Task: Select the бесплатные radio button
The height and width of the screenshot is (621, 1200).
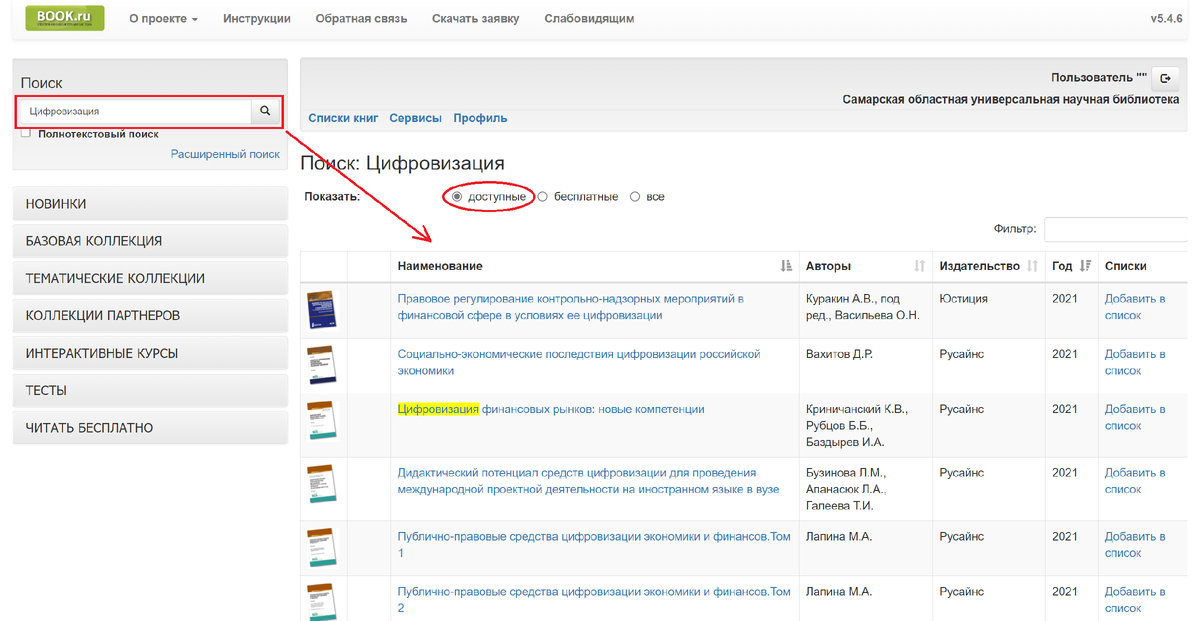Action: (543, 197)
